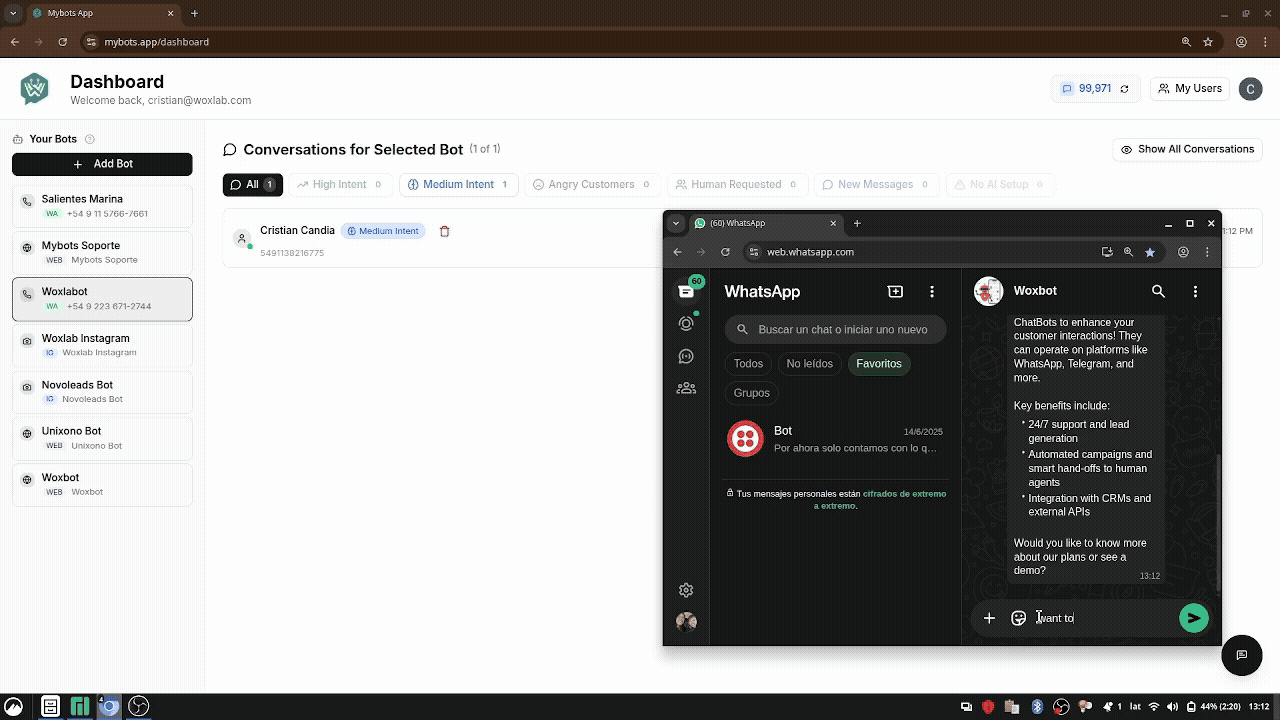Select Unixono Bot entry
This screenshot has width=1280, height=720.
point(102,438)
